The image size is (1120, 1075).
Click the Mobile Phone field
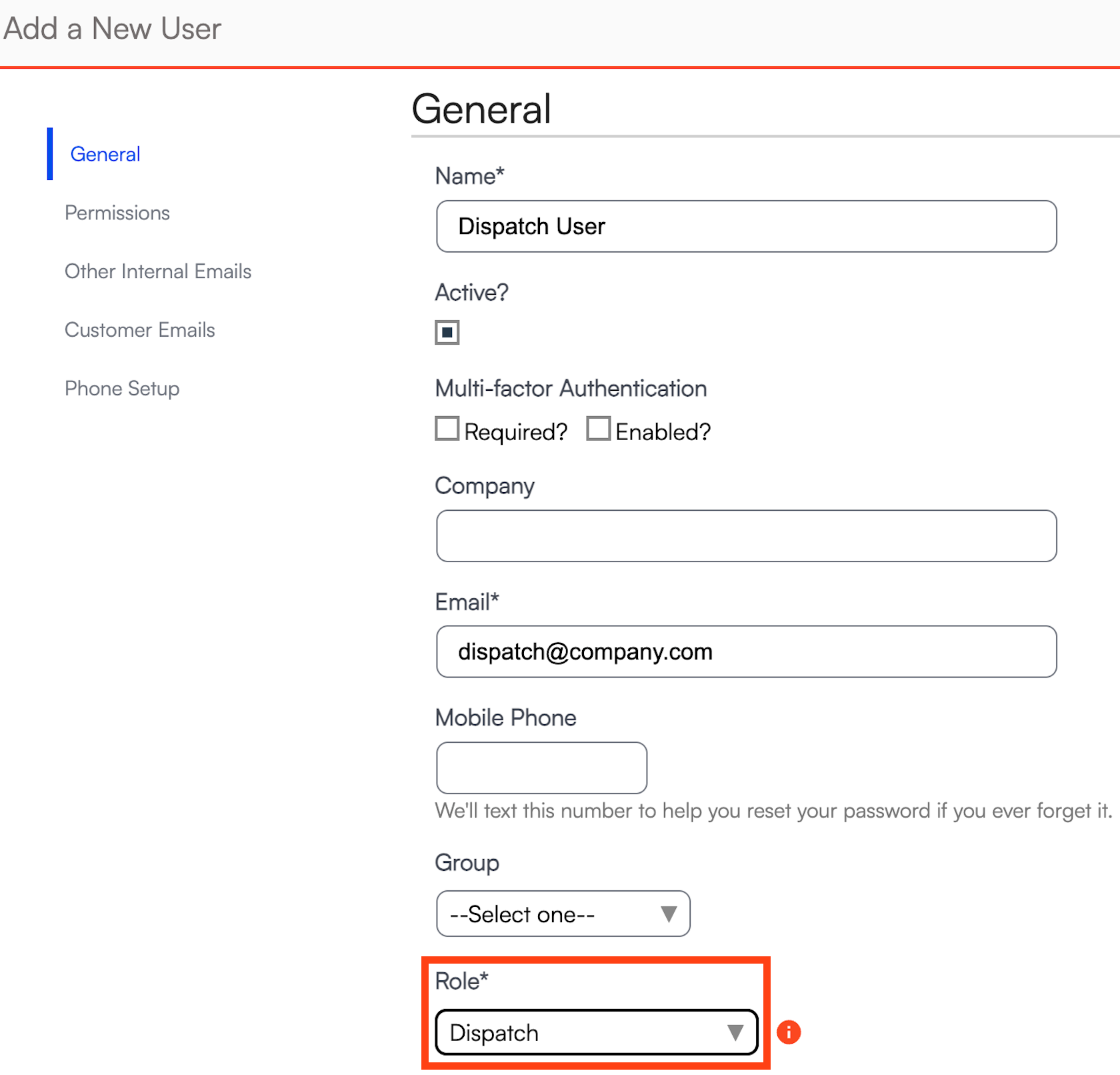[541, 768]
